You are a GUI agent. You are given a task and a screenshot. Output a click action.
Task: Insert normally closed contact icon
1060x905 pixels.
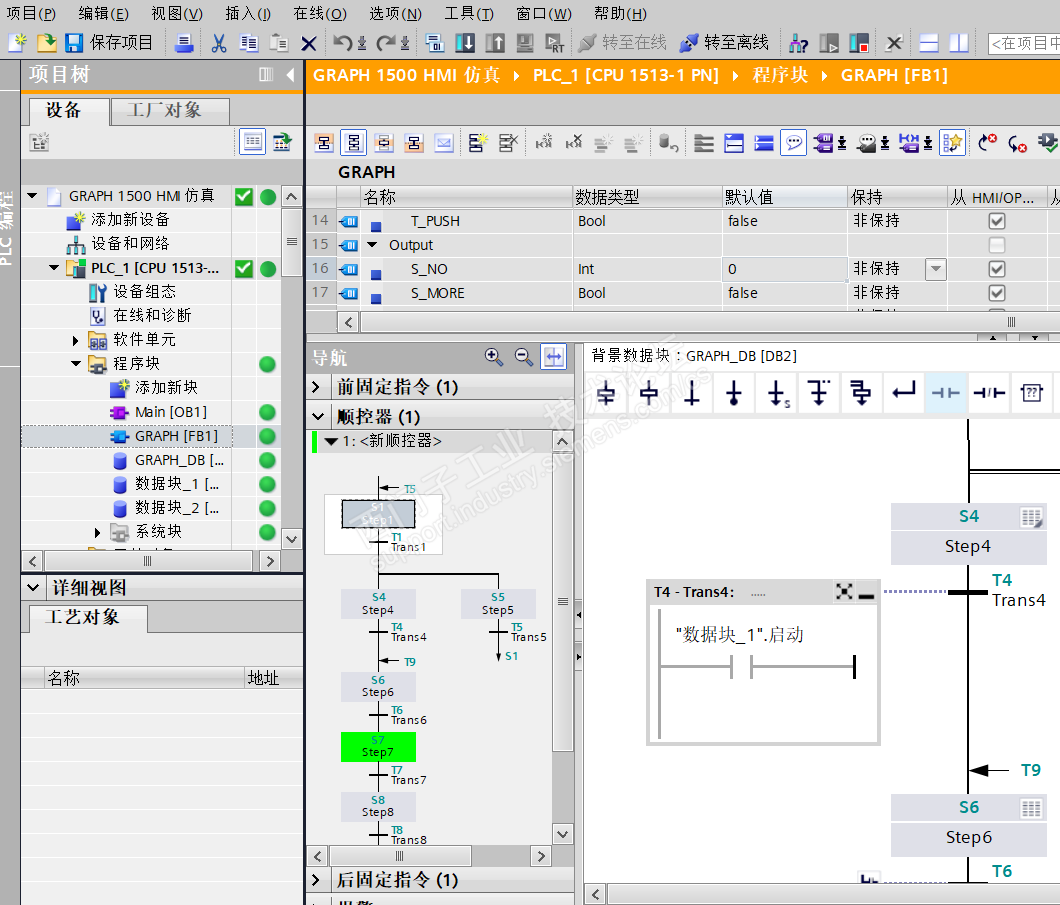989,392
